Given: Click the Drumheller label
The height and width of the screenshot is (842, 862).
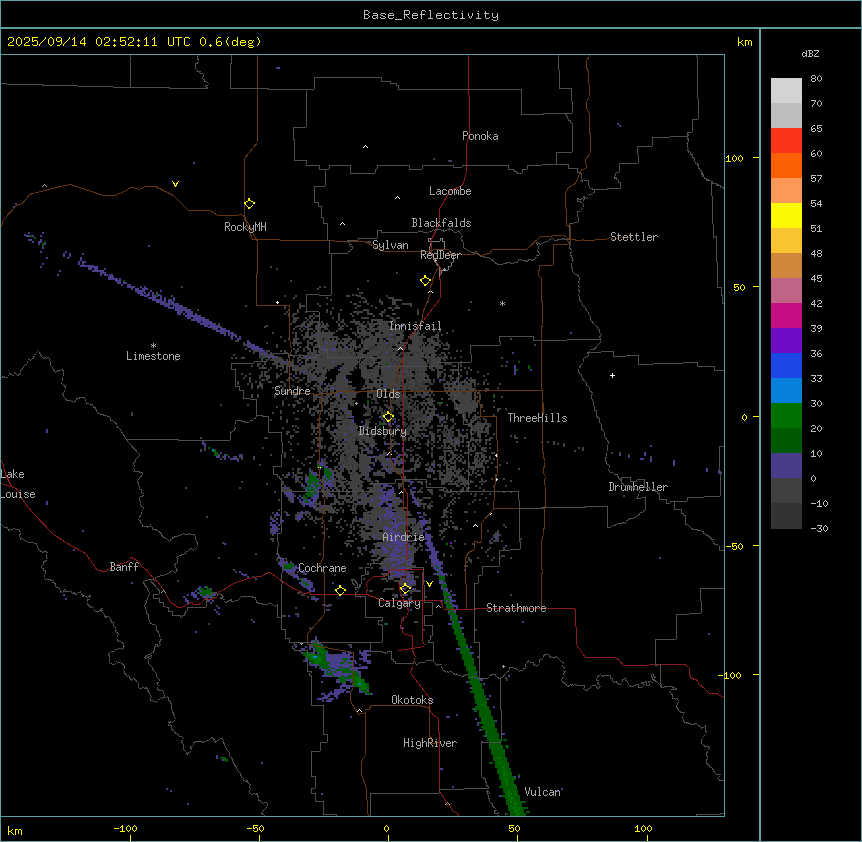Looking at the screenshot, I should (638, 487).
